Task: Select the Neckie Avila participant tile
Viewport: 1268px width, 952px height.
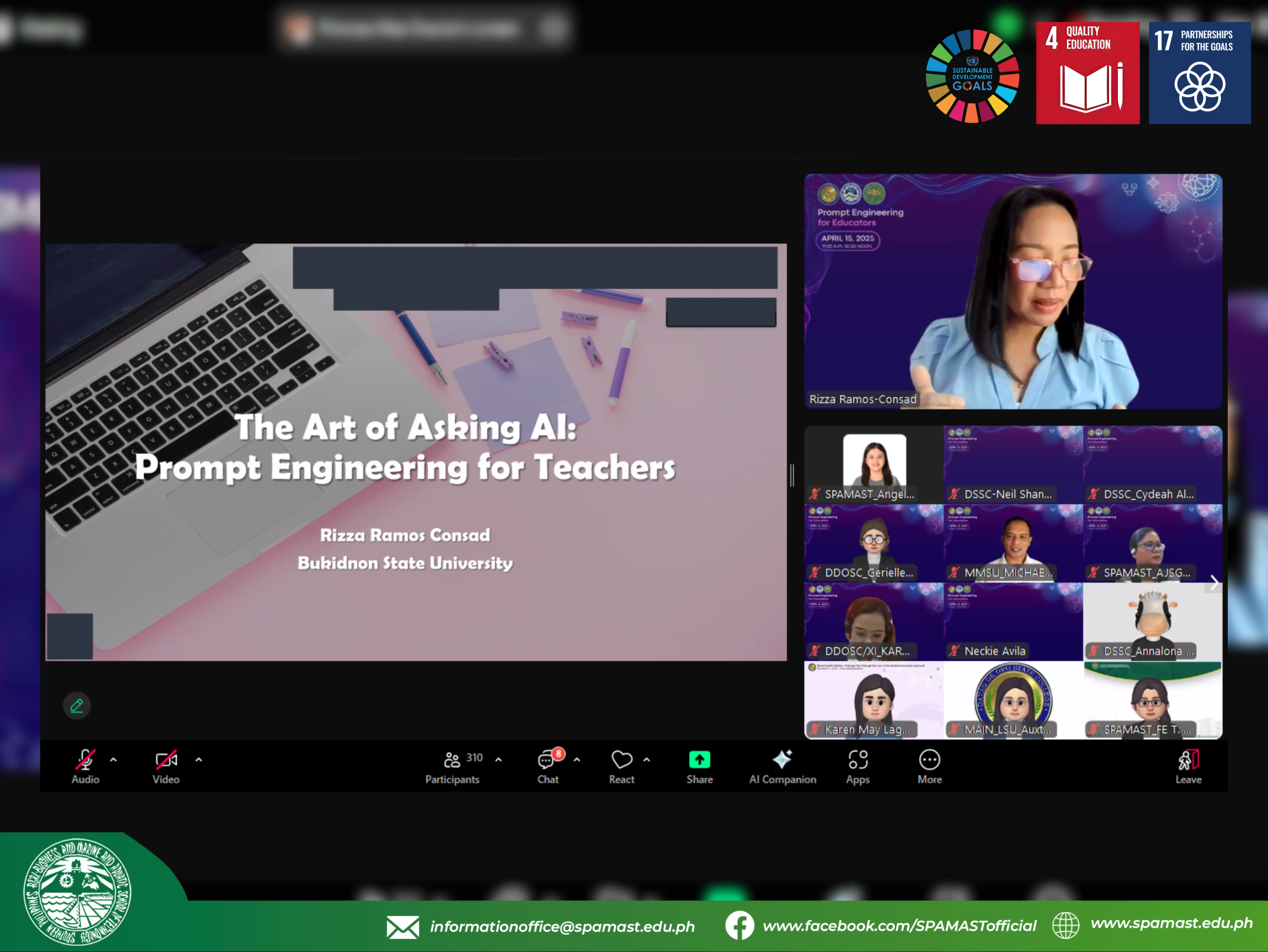Action: coord(1013,622)
